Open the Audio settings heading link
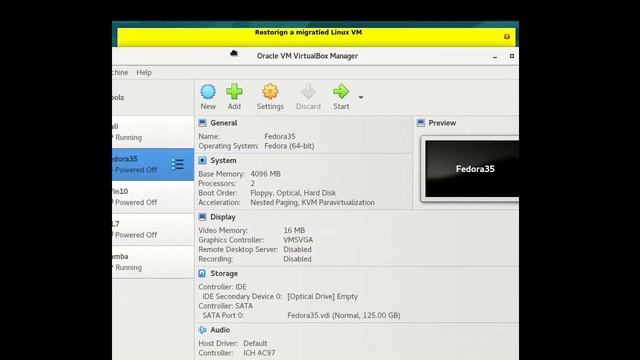The height and width of the screenshot is (360, 640). tap(220, 330)
